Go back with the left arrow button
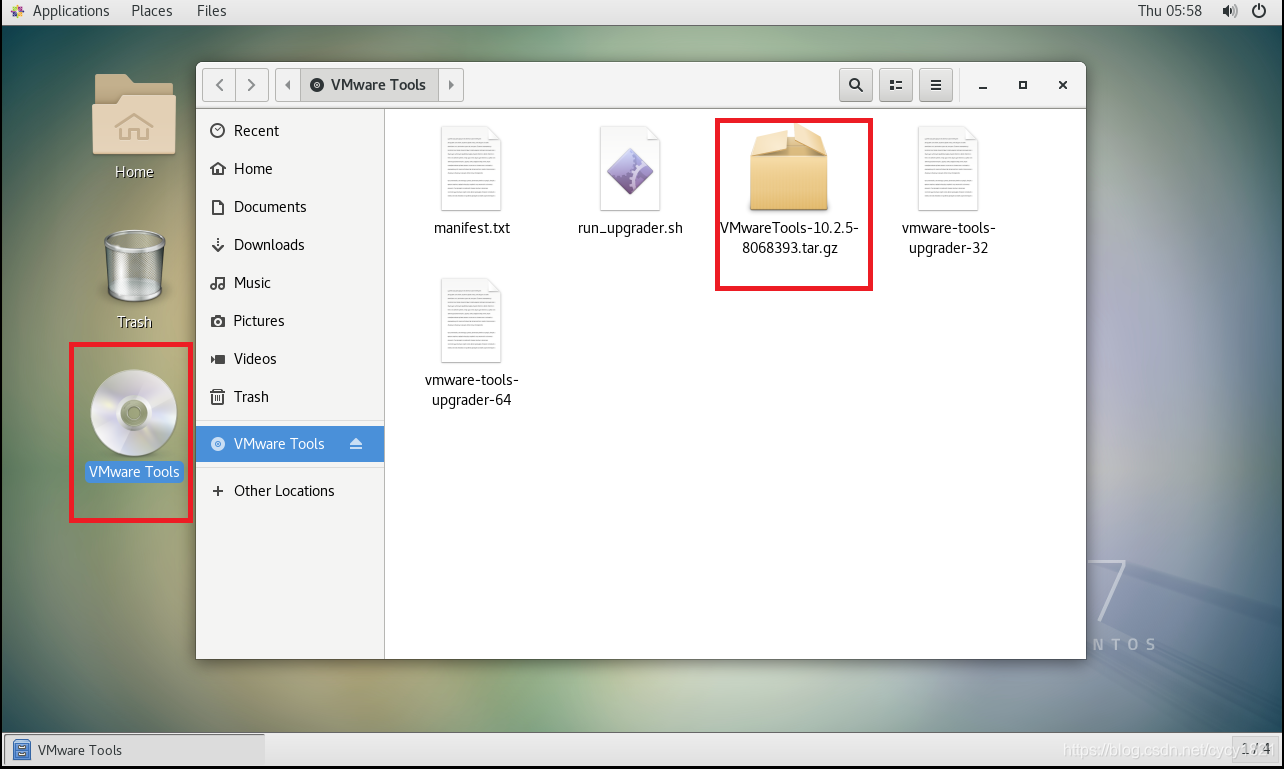 point(219,85)
